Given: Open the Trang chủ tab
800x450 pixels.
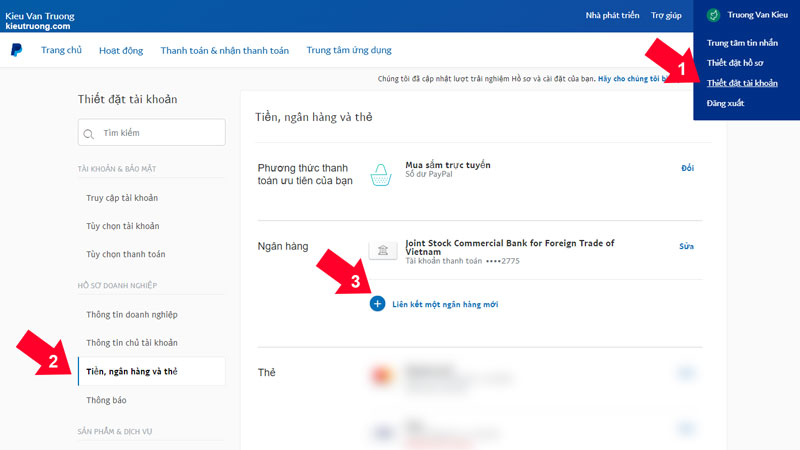Looking at the screenshot, I should pos(61,50).
